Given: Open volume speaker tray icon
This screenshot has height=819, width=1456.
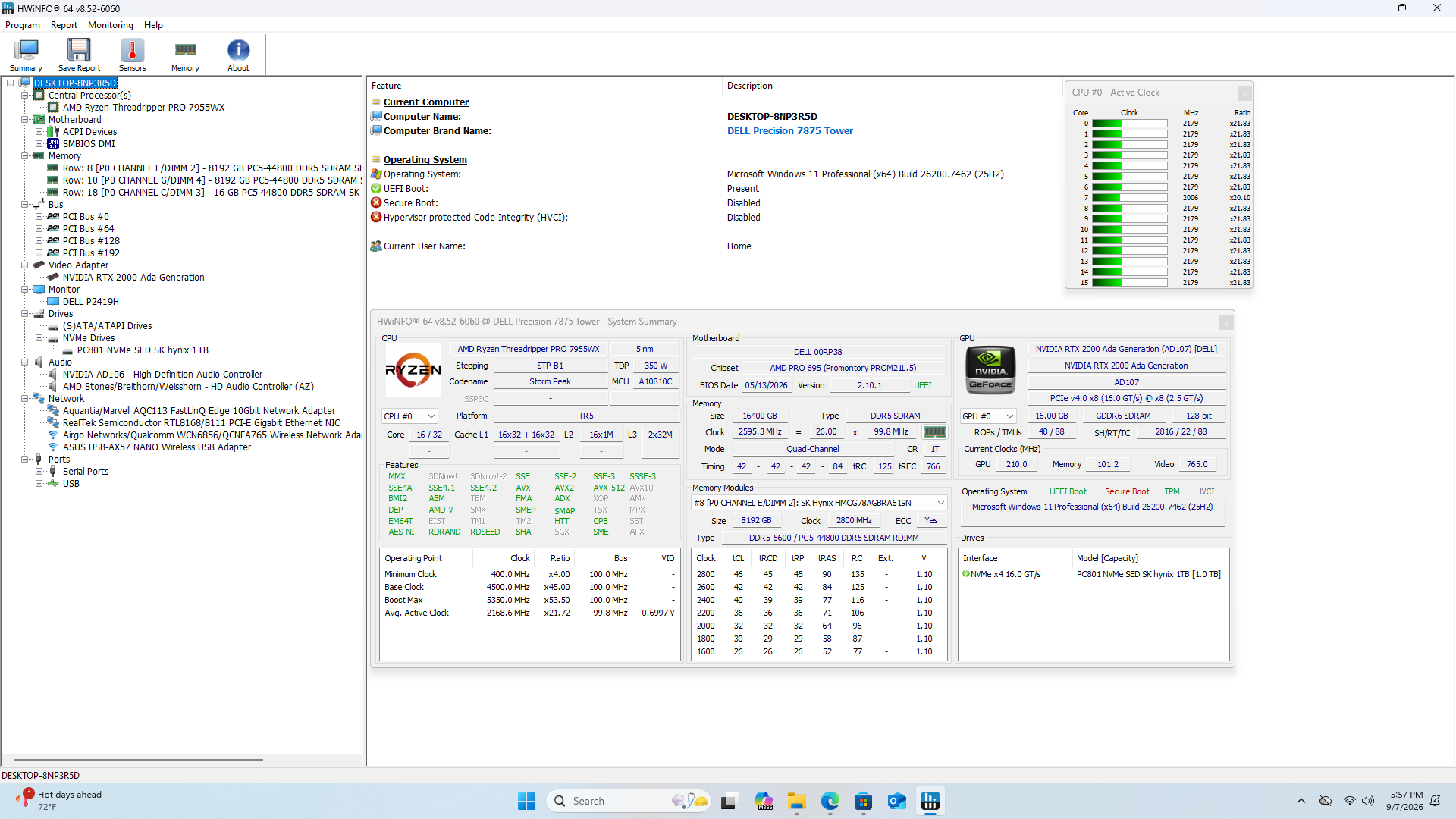Looking at the screenshot, I should pos(1367,802).
